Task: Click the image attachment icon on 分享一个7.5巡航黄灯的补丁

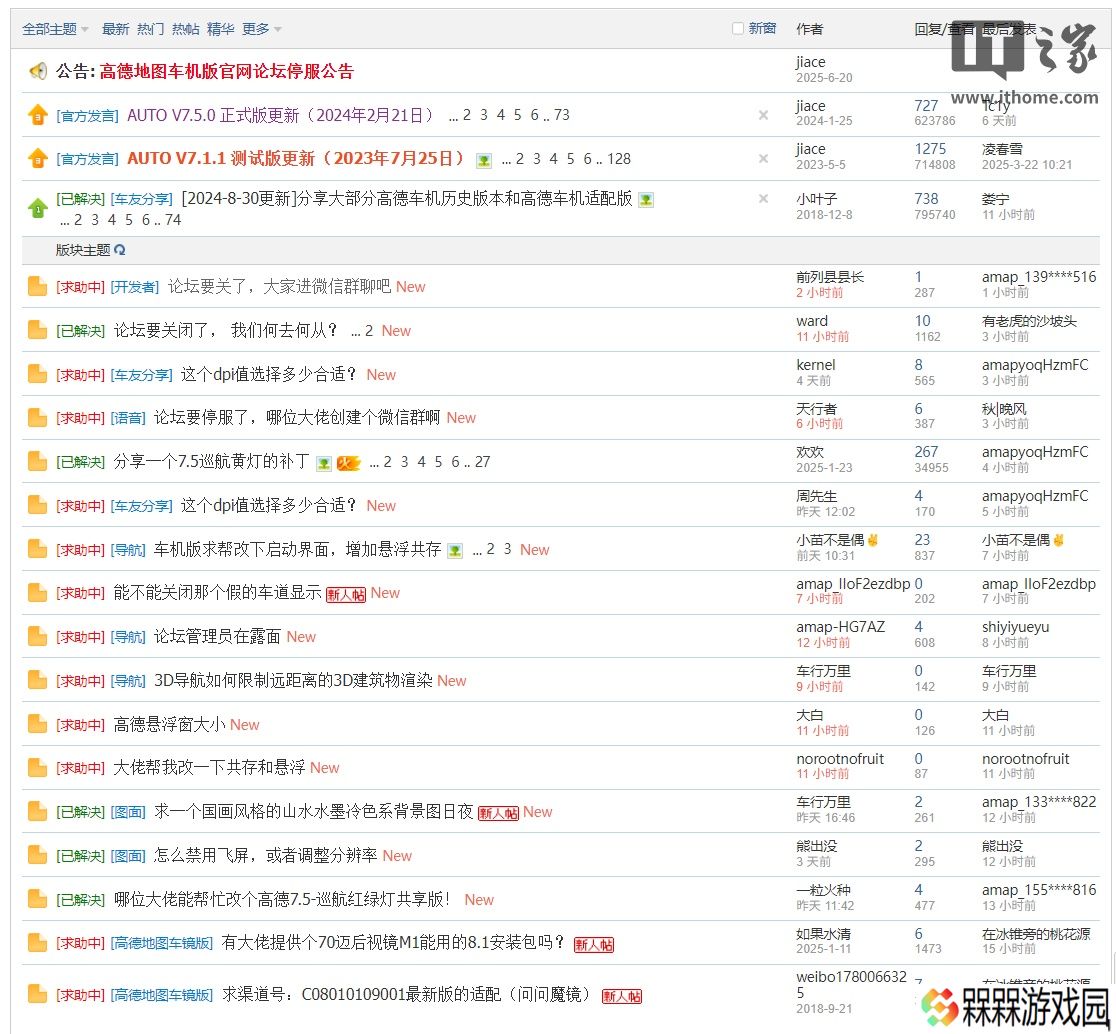Action: coord(324,463)
